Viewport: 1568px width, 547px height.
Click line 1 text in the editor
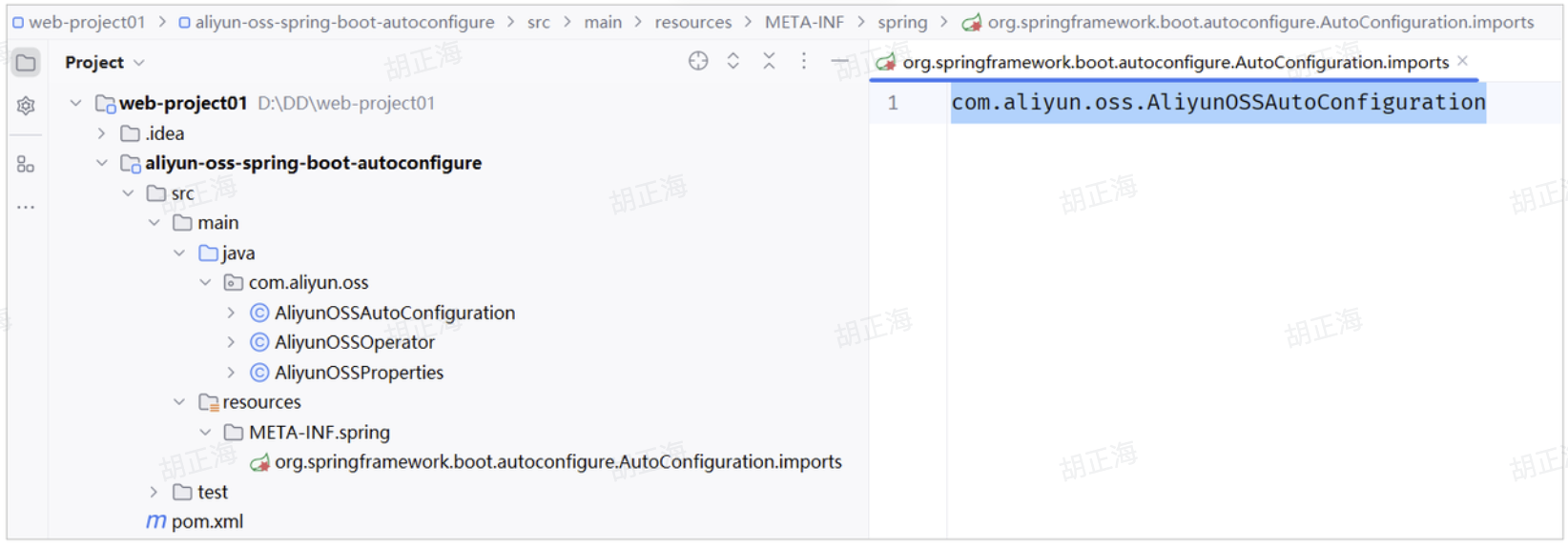click(x=1217, y=103)
